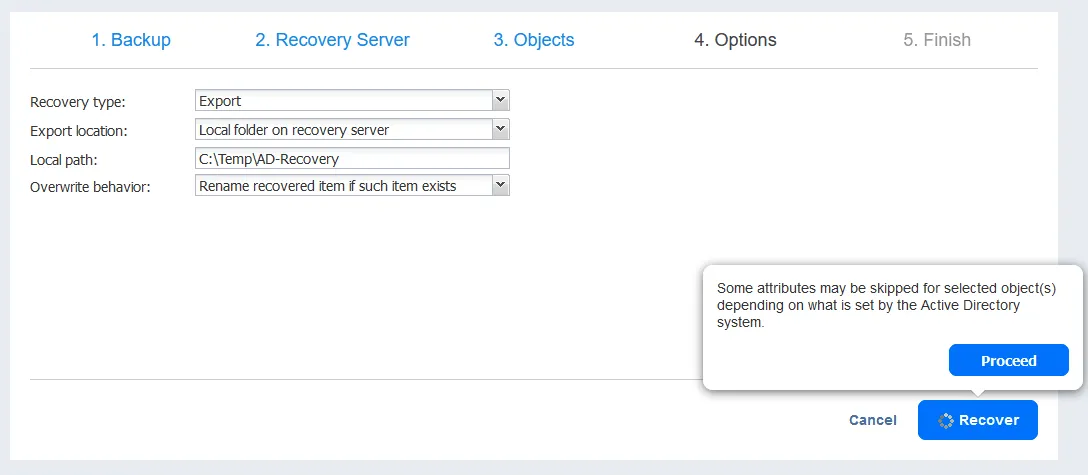Viewport: 1088px width, 475px height.
Task: Click the Overwrite behavior label
Action: coord(90,187)
